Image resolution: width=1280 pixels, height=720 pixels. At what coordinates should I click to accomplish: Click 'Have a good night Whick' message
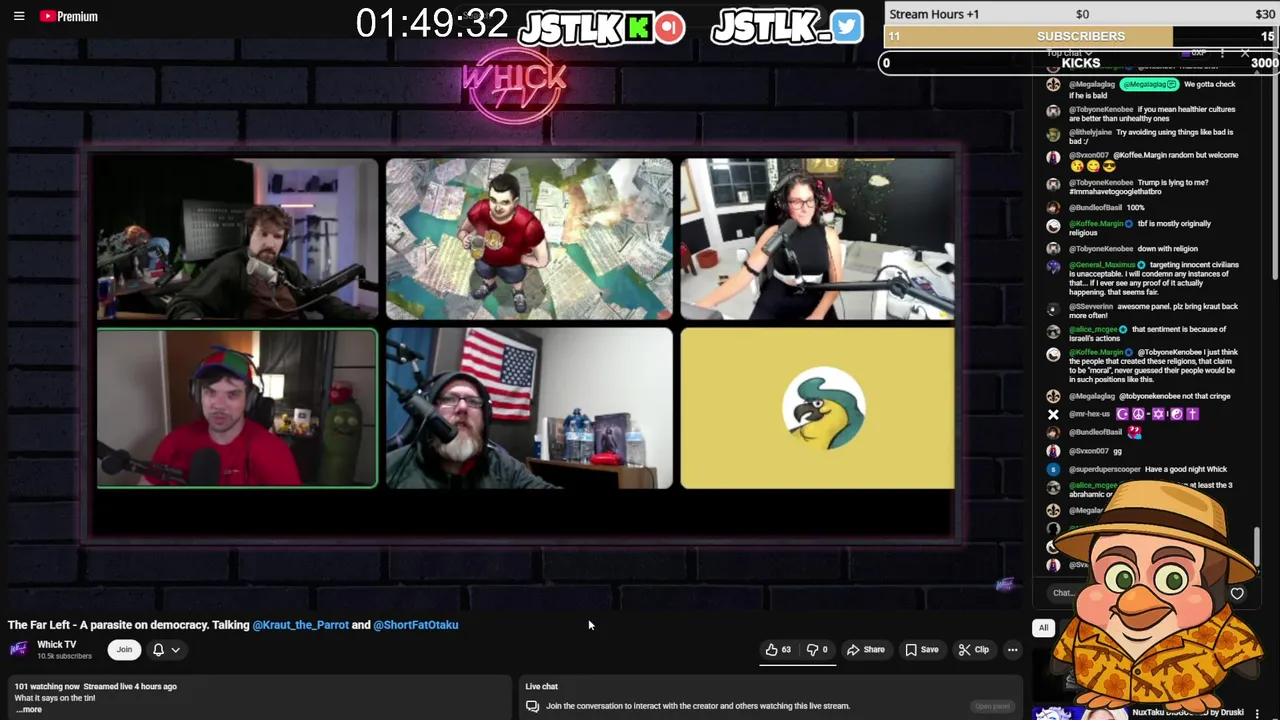[1186, 469]
